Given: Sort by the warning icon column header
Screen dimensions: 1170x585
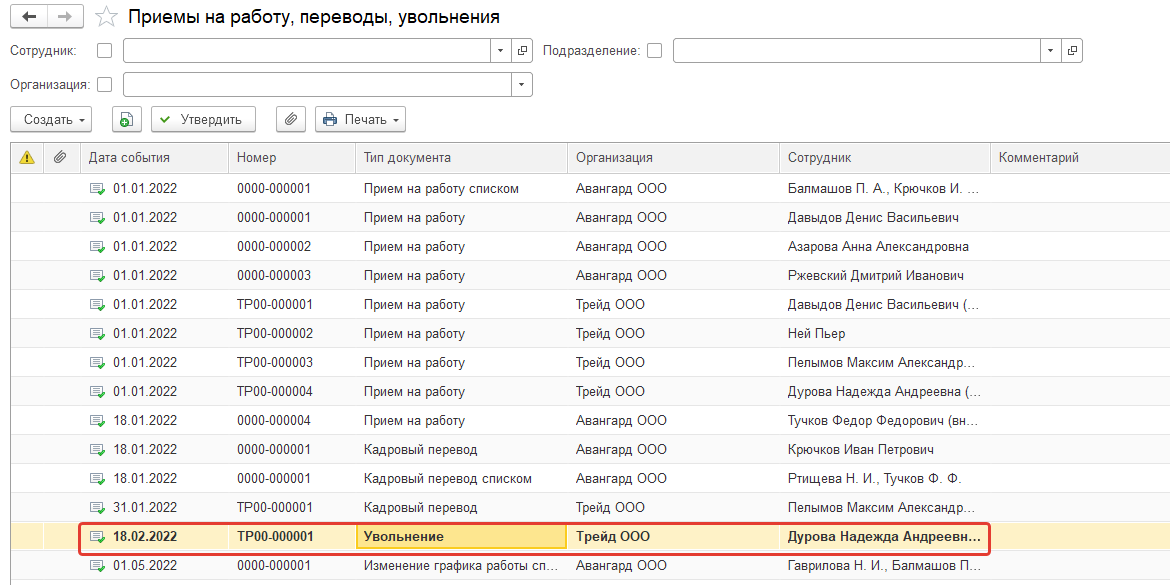Looking at the screenshot, I should tap(27, 157).
